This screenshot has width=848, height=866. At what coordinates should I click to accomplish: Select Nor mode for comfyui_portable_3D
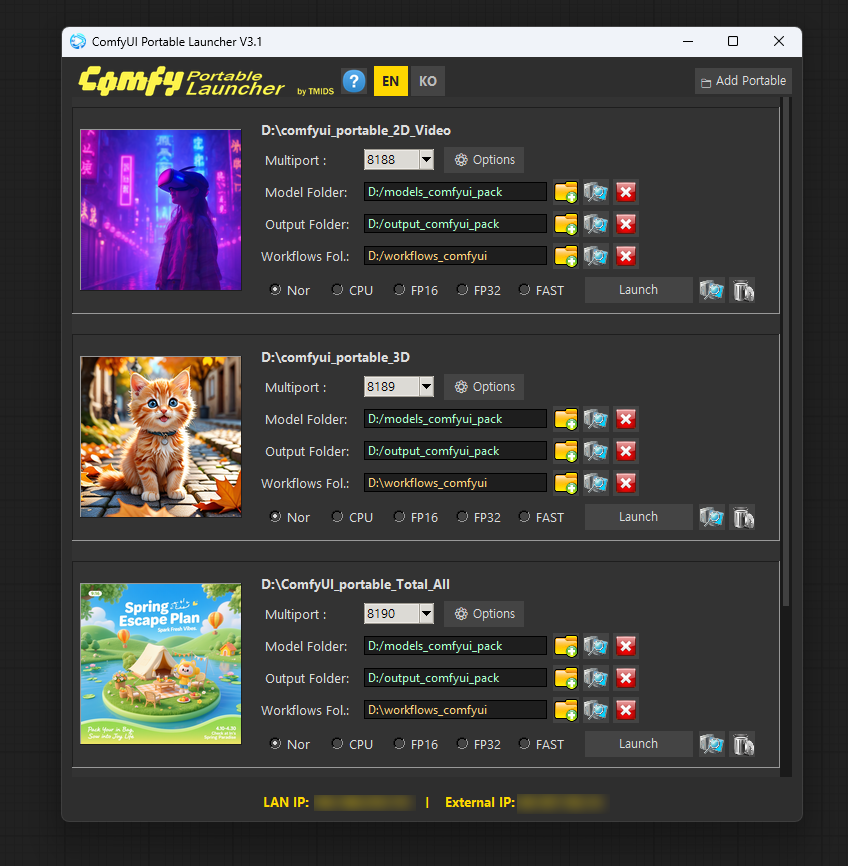pyautogui.click(x=289, y=518)
